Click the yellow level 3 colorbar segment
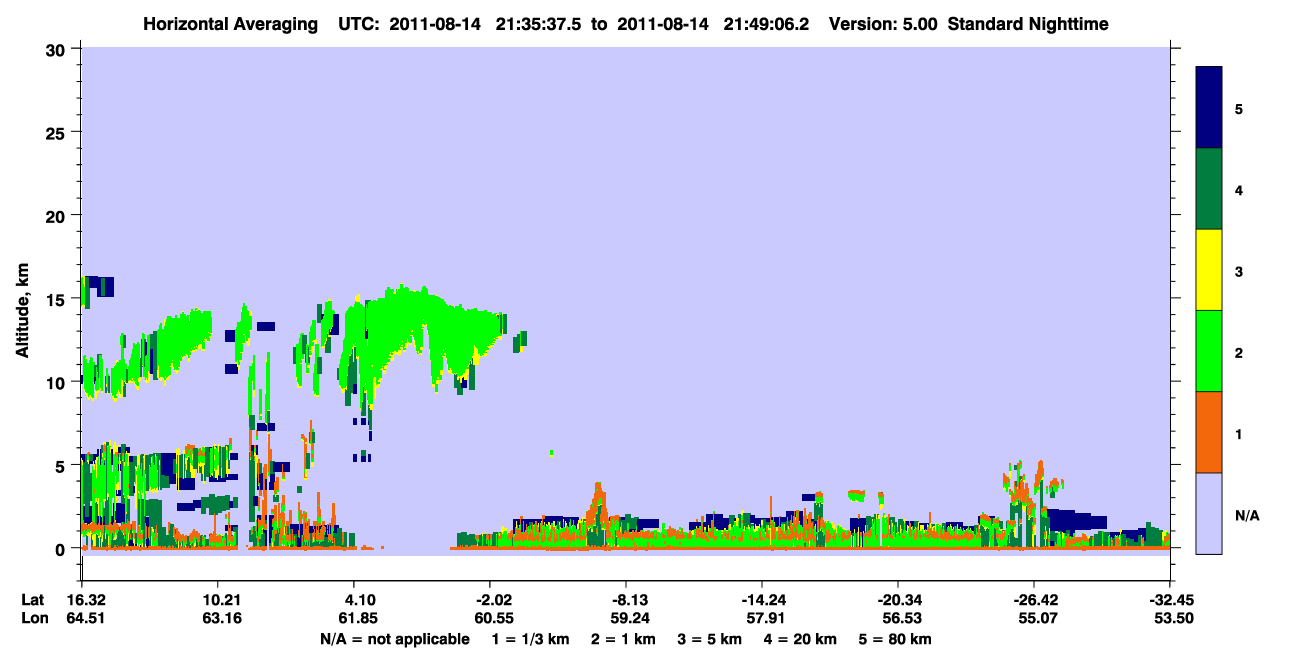 click(x=1209, y=270)
